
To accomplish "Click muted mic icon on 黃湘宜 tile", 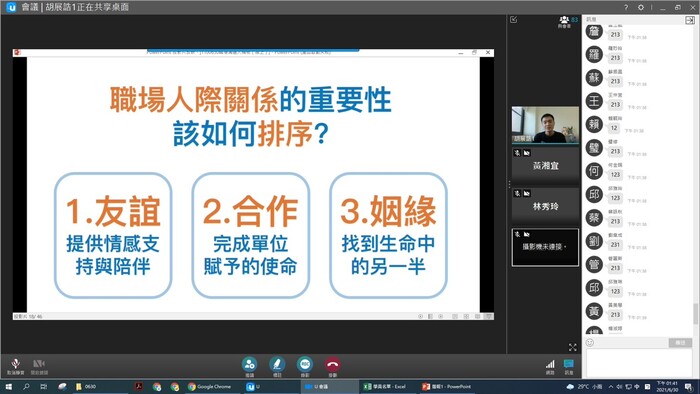I will pyautogui.click(x=517, y=153).
